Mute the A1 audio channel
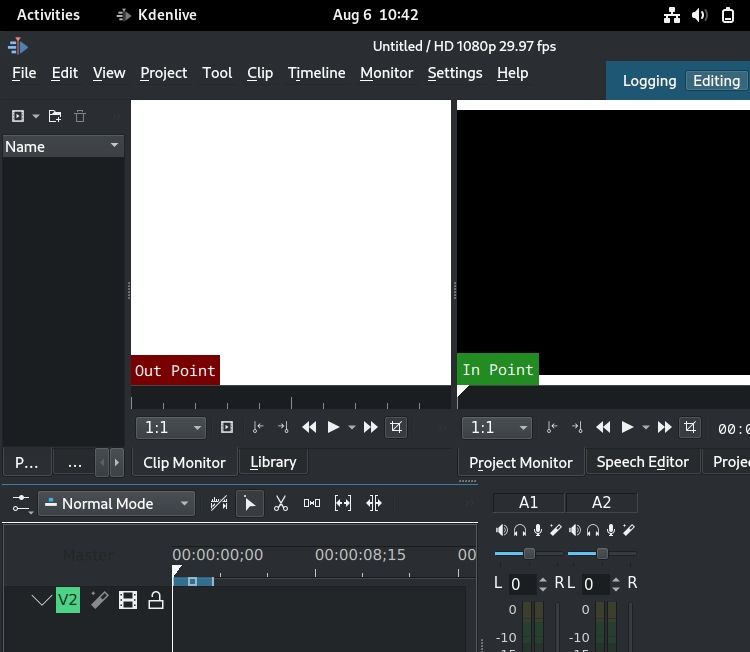 [x=502, y=529]
